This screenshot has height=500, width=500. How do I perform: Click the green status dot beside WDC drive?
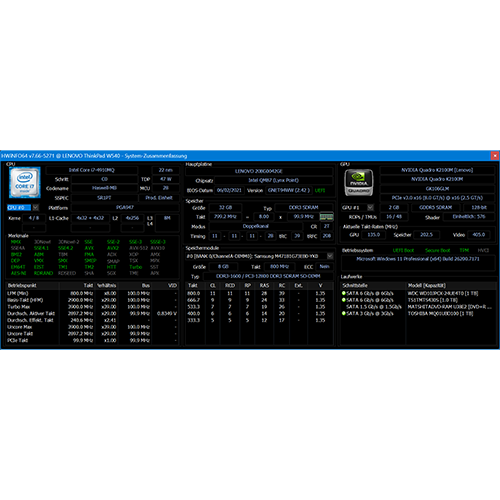click(x=343, y=293)
